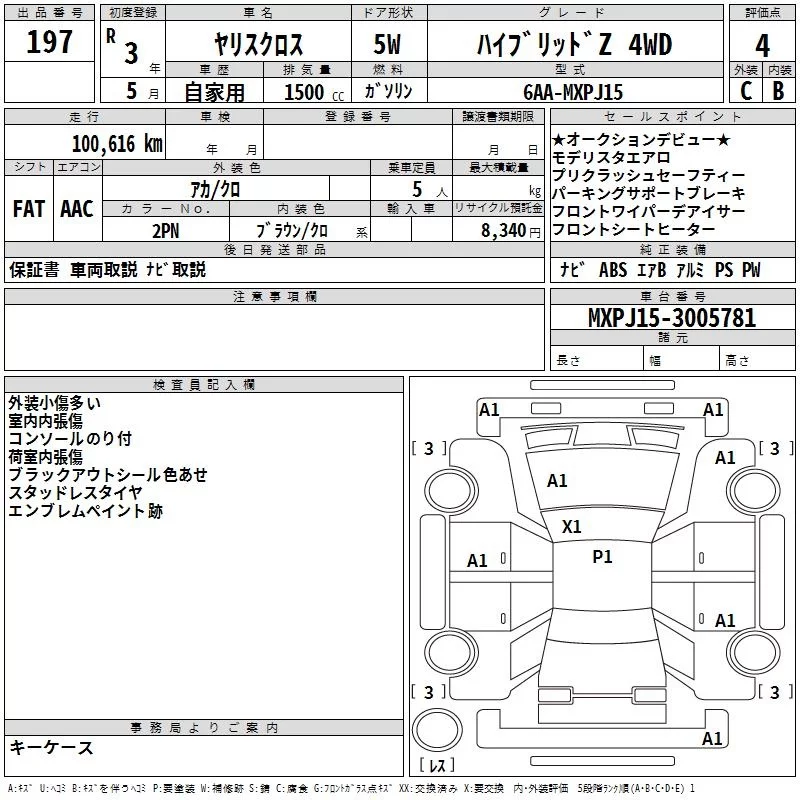Viewport: 800px width, 800px height.
Task: Click the [レス] marker below the diagram
Action: click(x=436, y=766)
